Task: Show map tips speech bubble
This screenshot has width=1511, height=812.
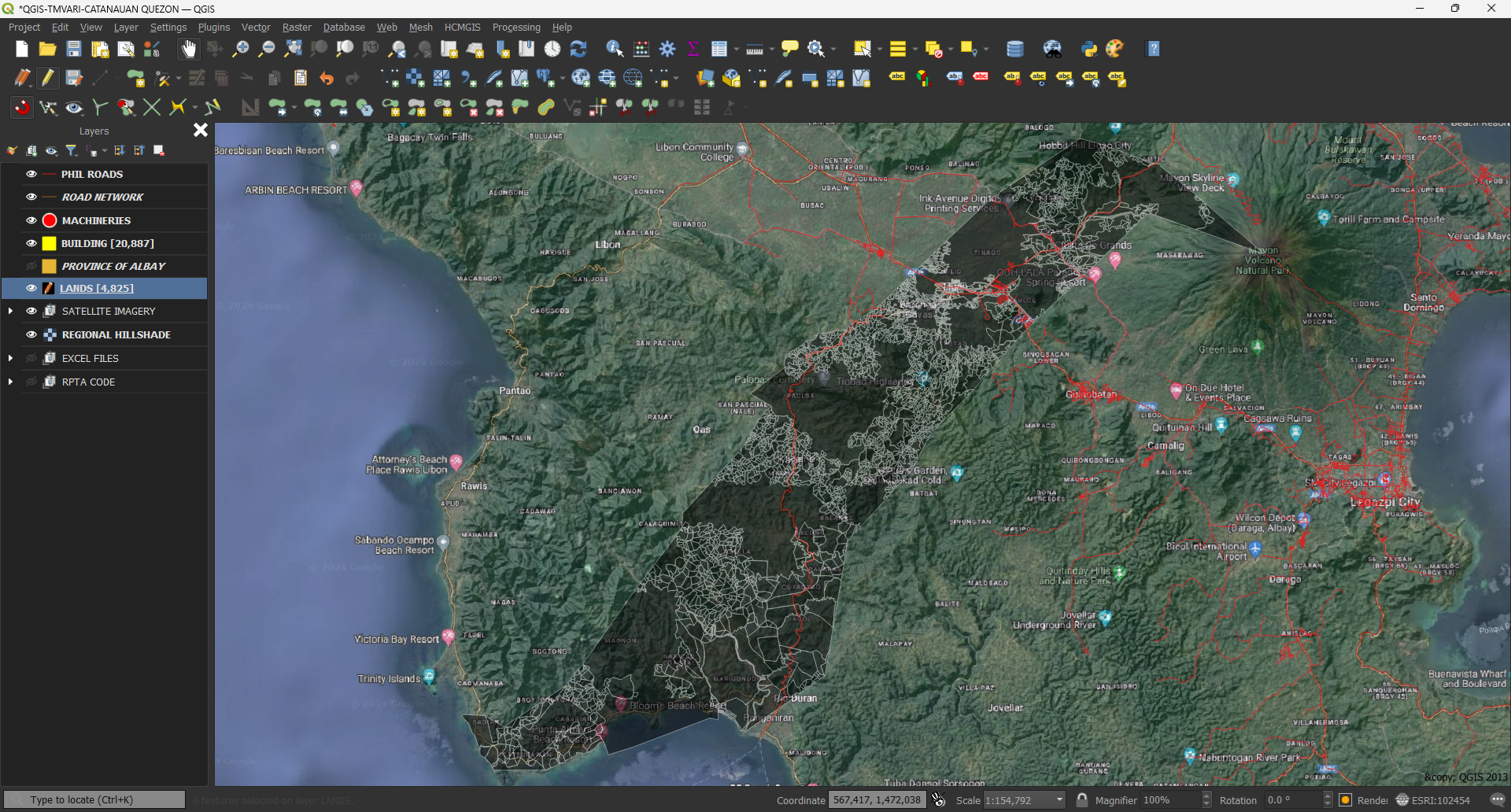Action: tap(789, 49)
